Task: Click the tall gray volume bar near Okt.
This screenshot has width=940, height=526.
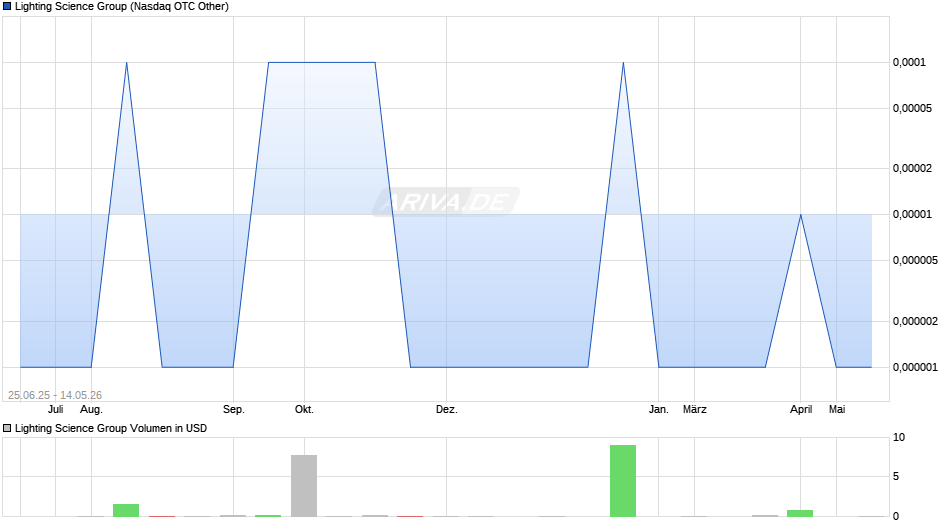Action: (304, 486)
